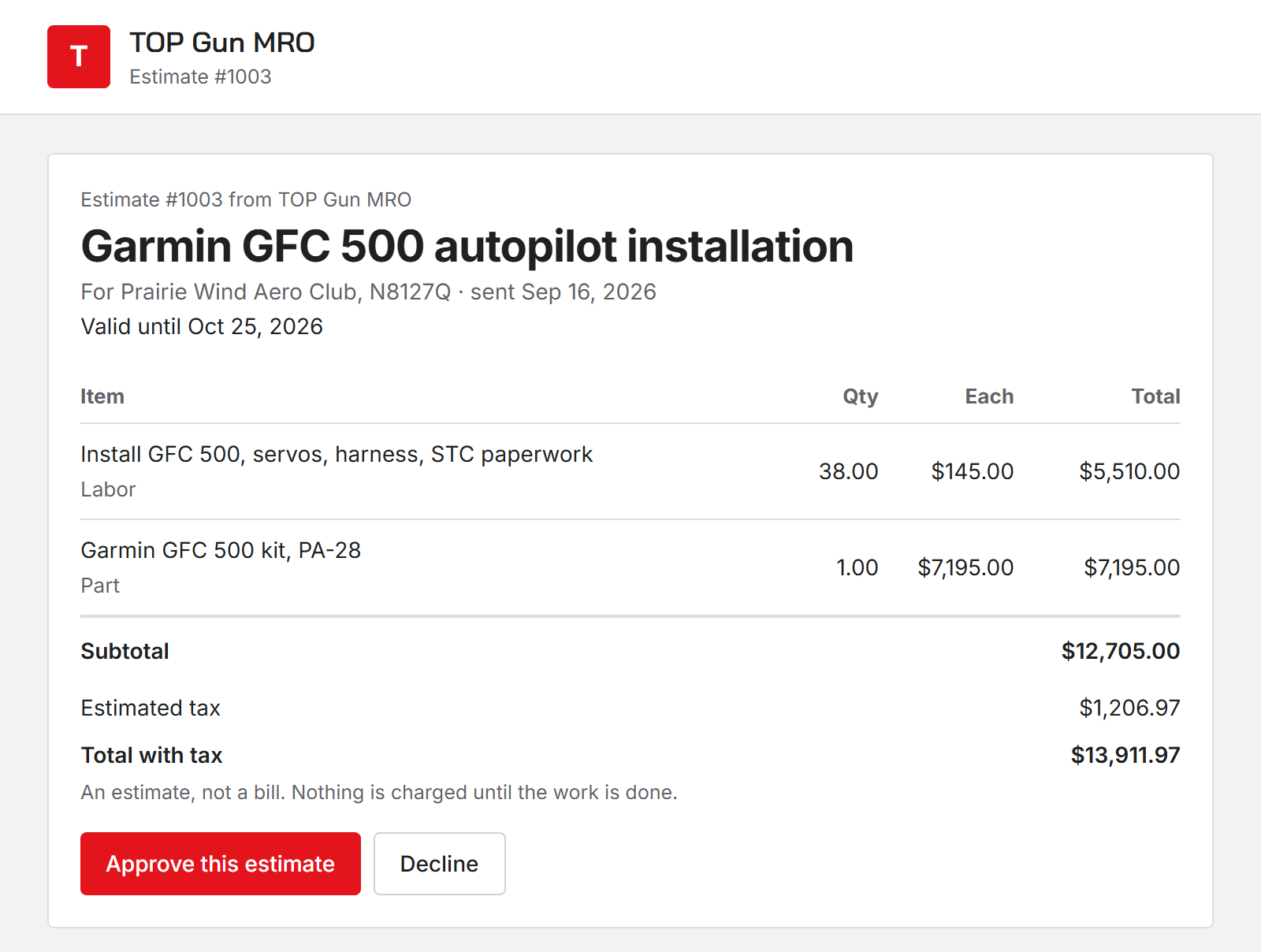The image size is (1261, 952).
Task: Click the Total column header
Action: coord(1156,396)
